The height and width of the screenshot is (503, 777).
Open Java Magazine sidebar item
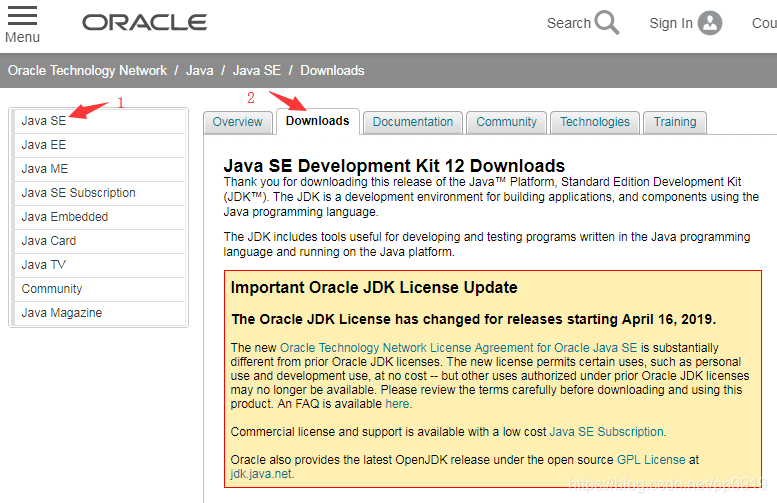coord(99,313)
